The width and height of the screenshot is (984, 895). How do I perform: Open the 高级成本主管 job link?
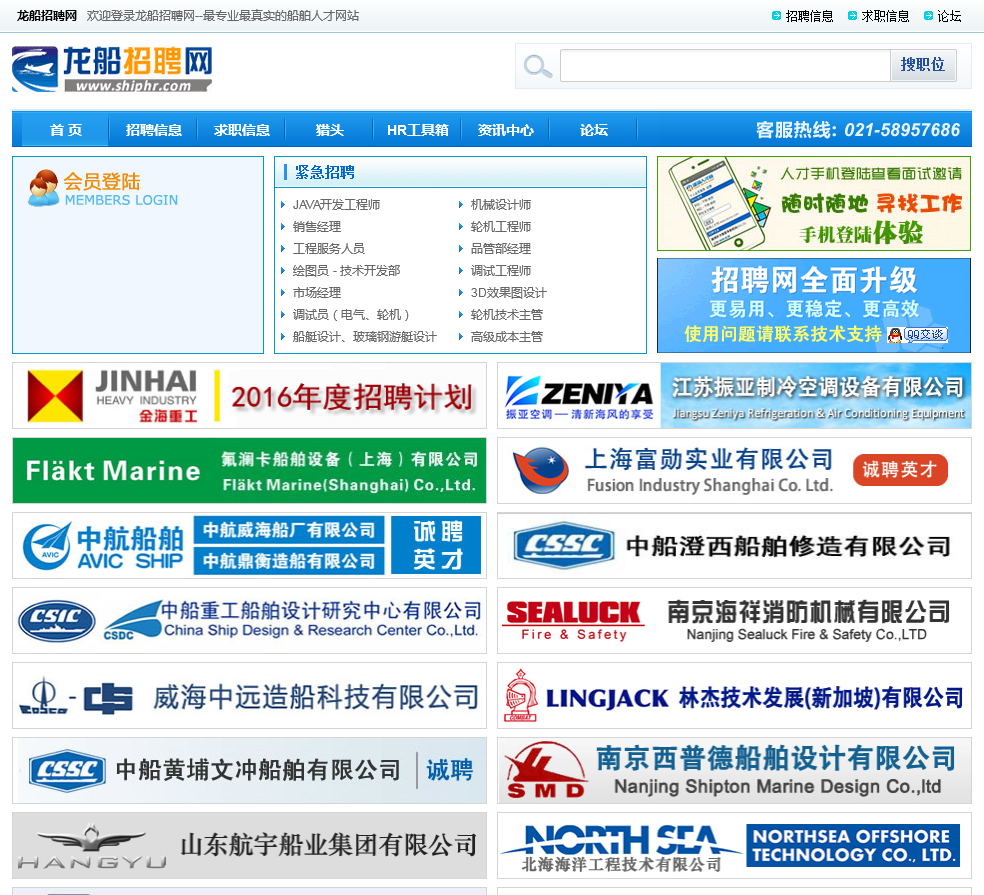coord(507,336)
